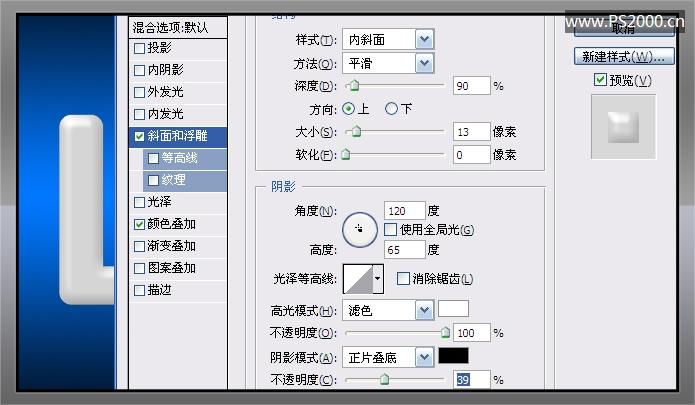695x405 pixels.
Task: Open the 方法 technique dropdown
Action: click(424, 63)
